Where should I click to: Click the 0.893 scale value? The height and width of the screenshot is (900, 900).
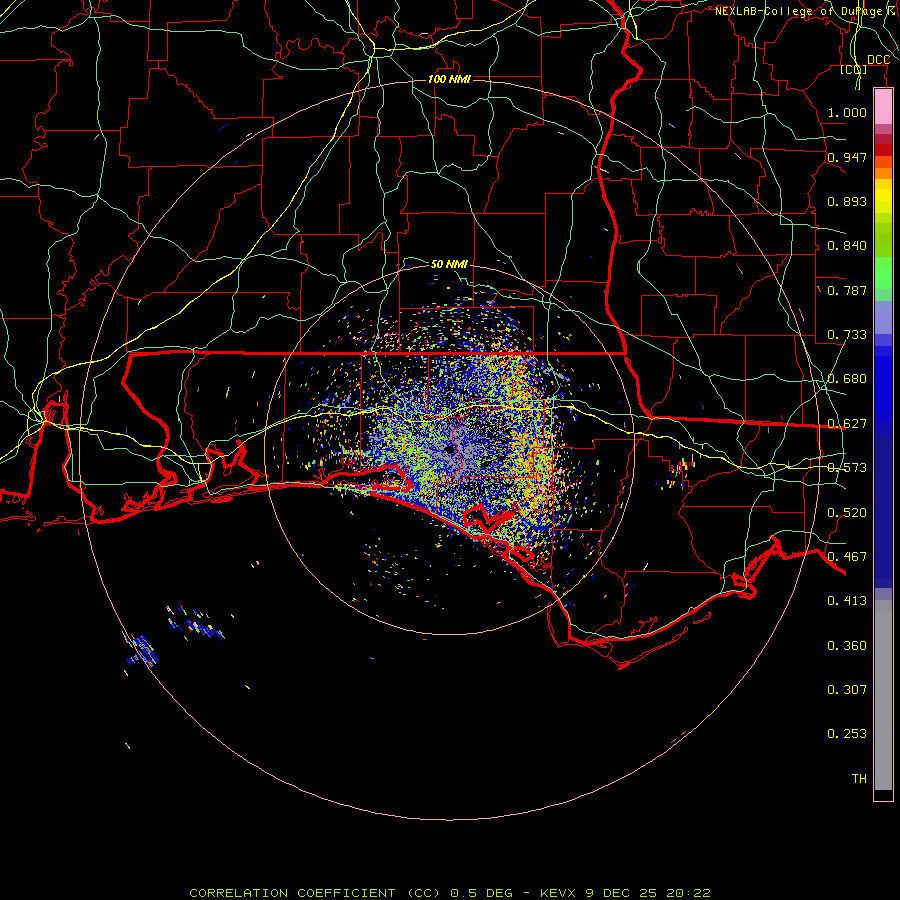847,201
